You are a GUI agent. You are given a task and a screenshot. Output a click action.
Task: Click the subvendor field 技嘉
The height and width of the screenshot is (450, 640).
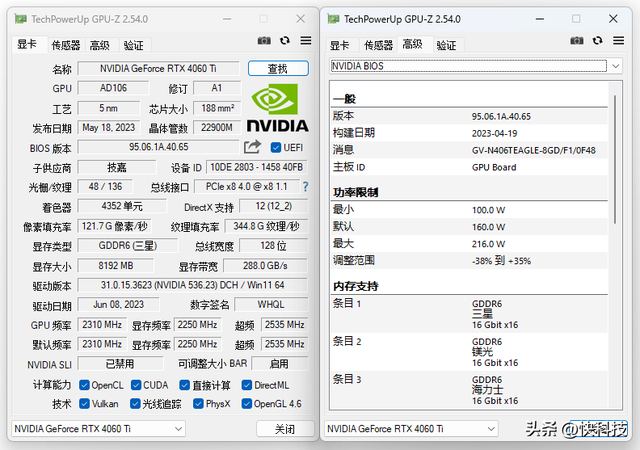coord(117,167)
